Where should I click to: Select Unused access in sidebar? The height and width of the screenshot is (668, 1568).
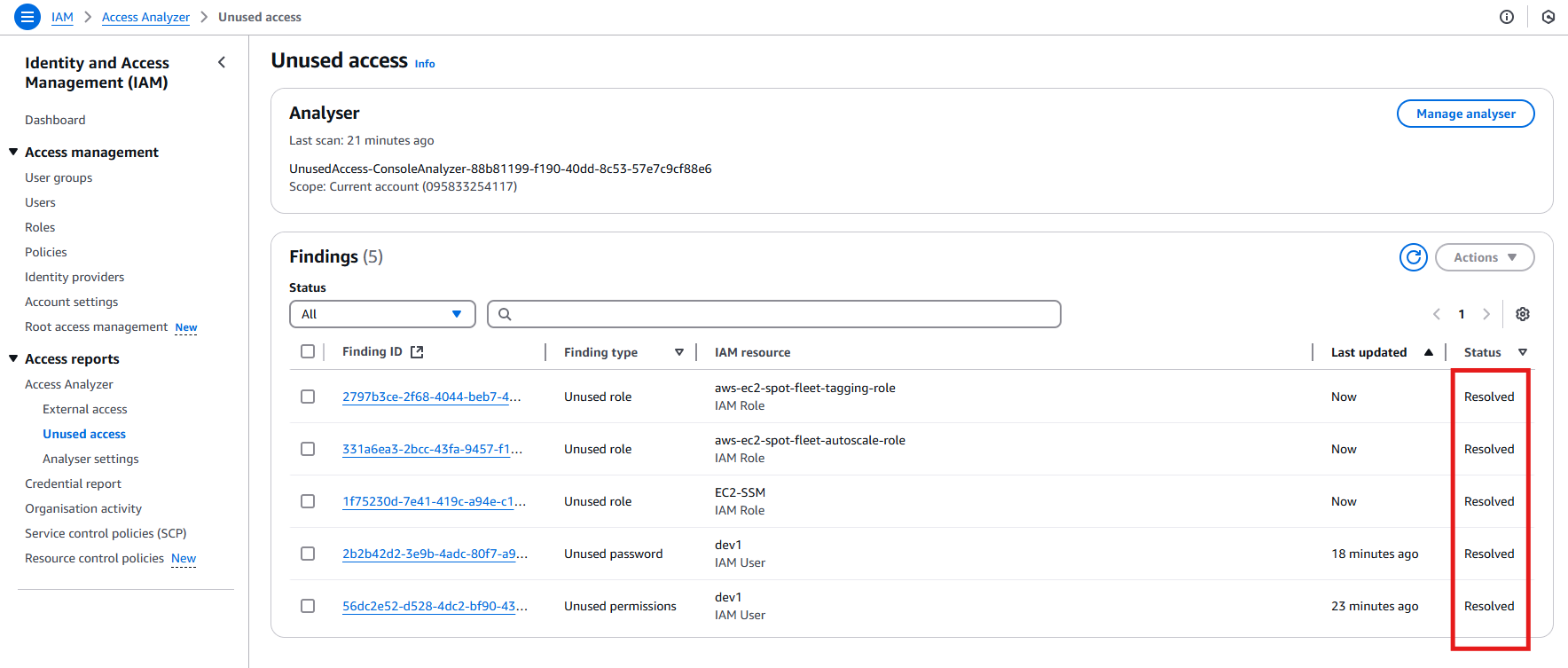click(84, 434)
